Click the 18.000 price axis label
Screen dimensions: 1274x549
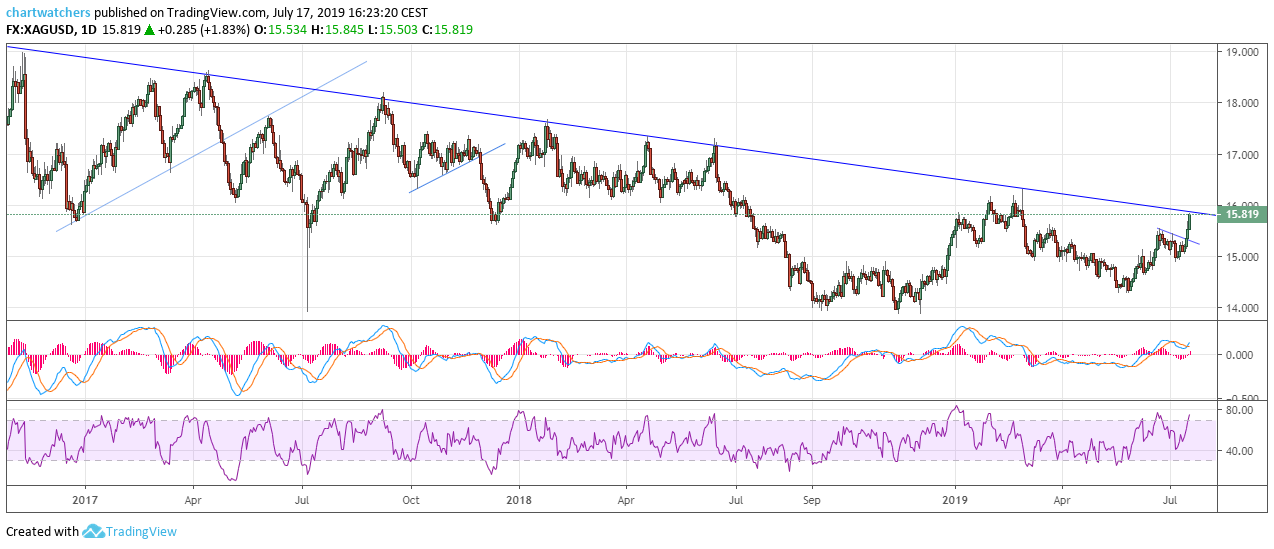click(x=1240, y=103)
